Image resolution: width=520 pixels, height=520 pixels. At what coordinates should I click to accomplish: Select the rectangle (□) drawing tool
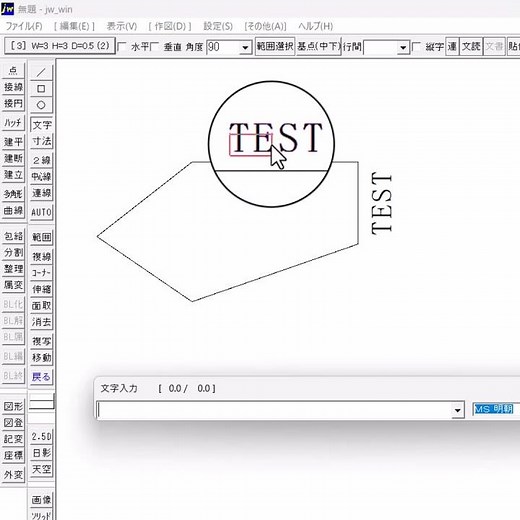coord(41,88)
